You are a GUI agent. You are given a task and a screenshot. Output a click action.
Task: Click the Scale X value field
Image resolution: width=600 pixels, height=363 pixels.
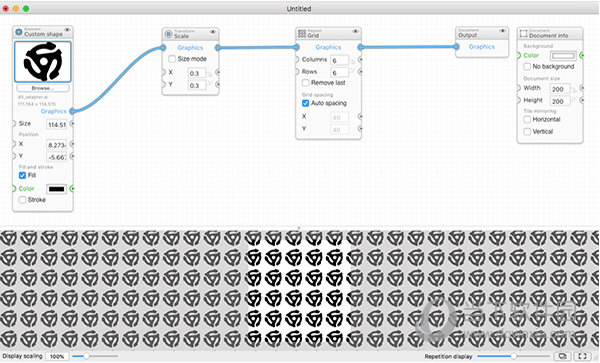pyautogui.click(x=197, y=73)
